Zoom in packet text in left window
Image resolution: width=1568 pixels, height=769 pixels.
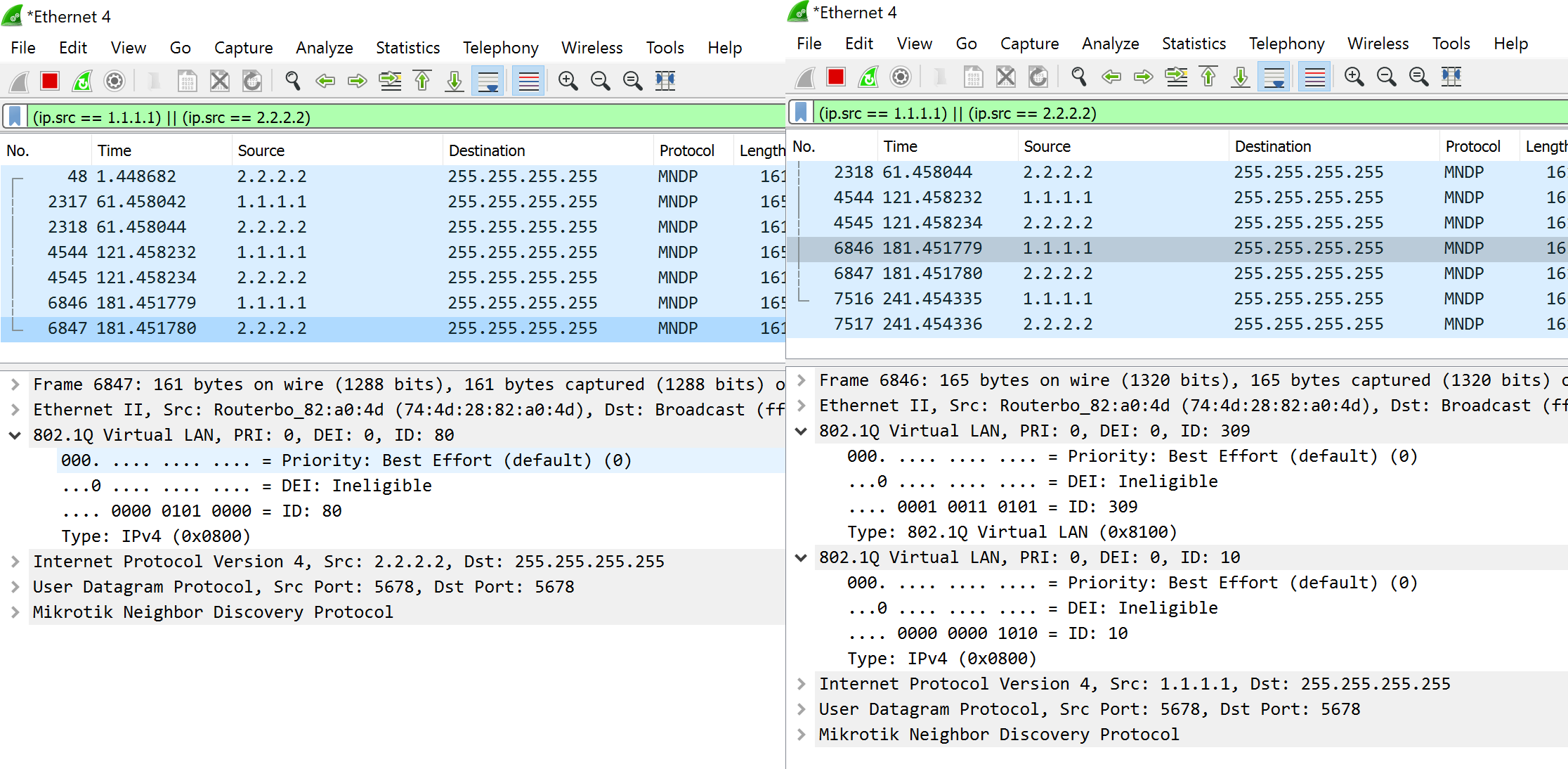pos(568,81)
